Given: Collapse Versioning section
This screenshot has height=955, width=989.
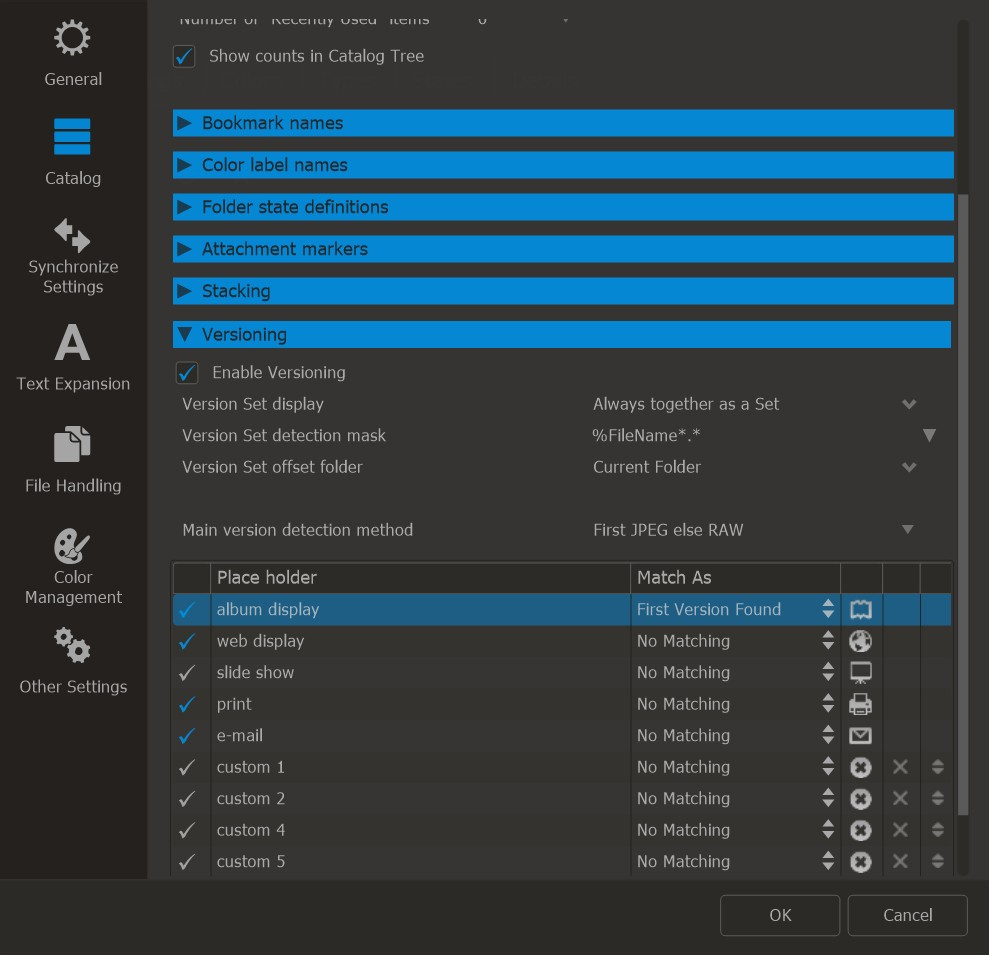Looking at the screenshot, I should coord(561,334).
